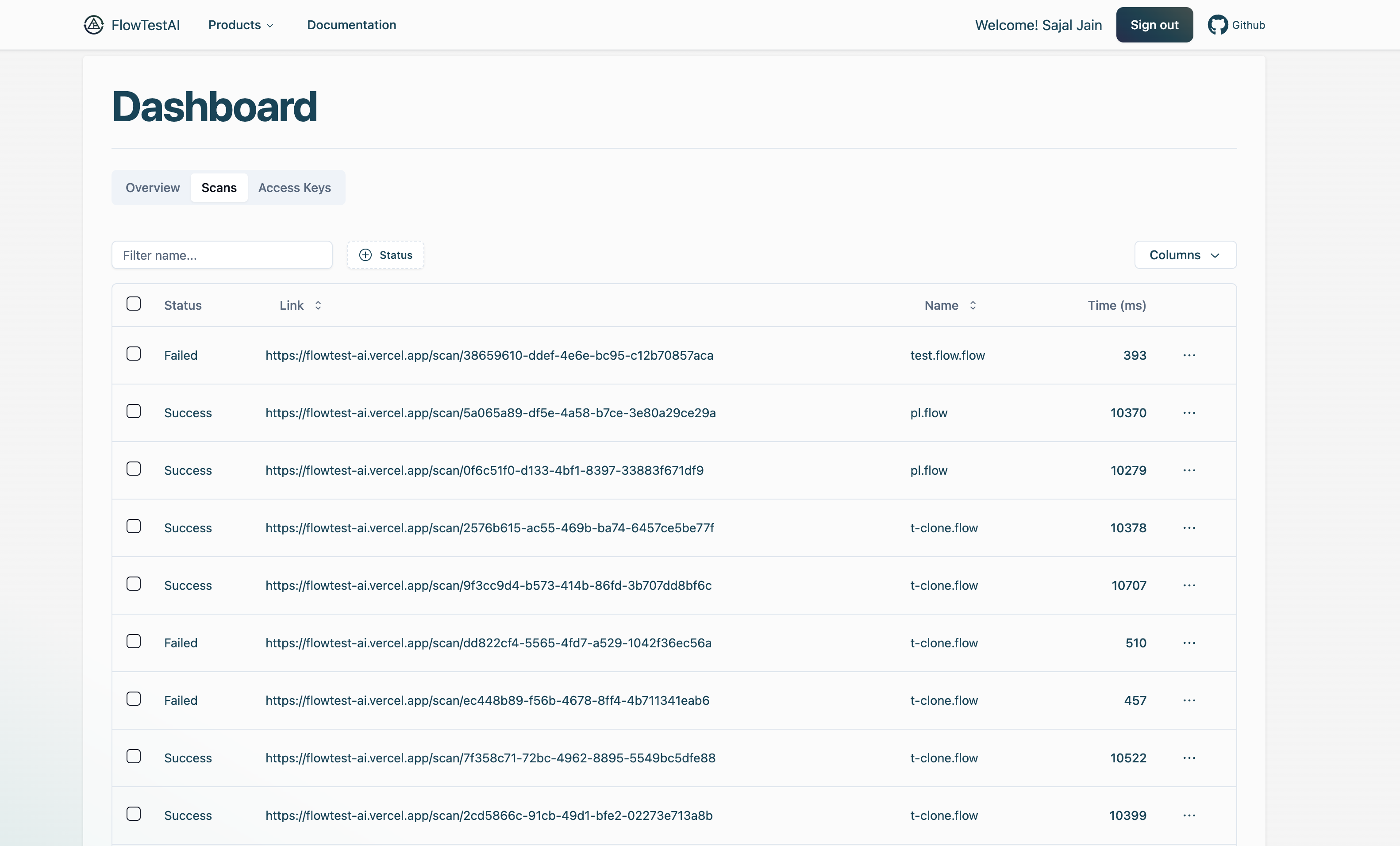Tick checkbox for the 457 ms failed scan
Image resolution: width=1400 pixels, height=846 pixels.
click(134, 699)
